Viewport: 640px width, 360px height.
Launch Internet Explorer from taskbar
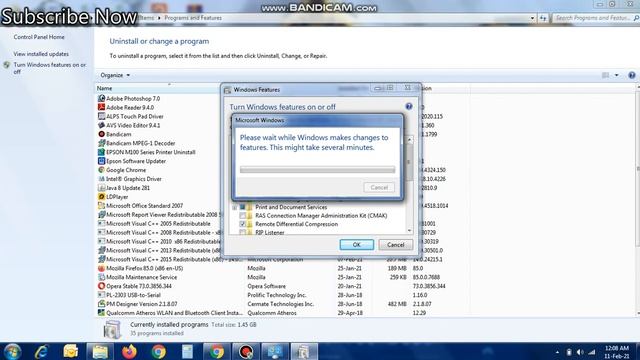pos(42,351)
